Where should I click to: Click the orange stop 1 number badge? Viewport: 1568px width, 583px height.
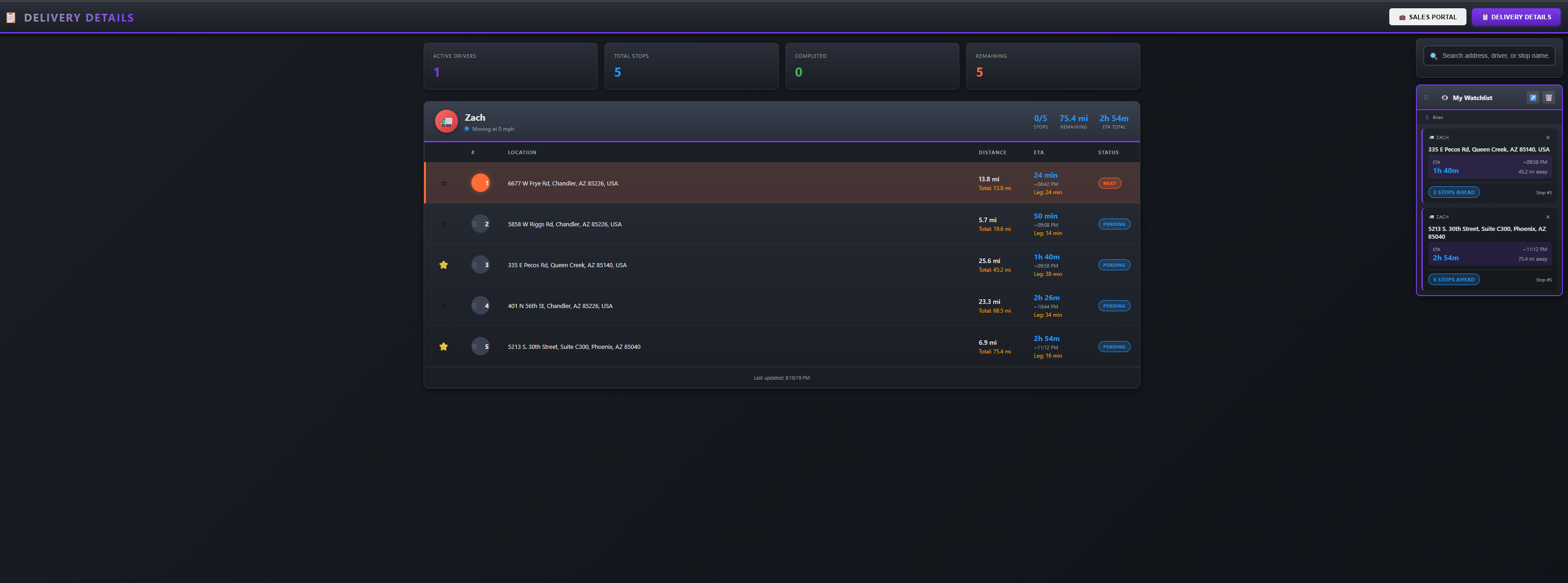[480, 183]
